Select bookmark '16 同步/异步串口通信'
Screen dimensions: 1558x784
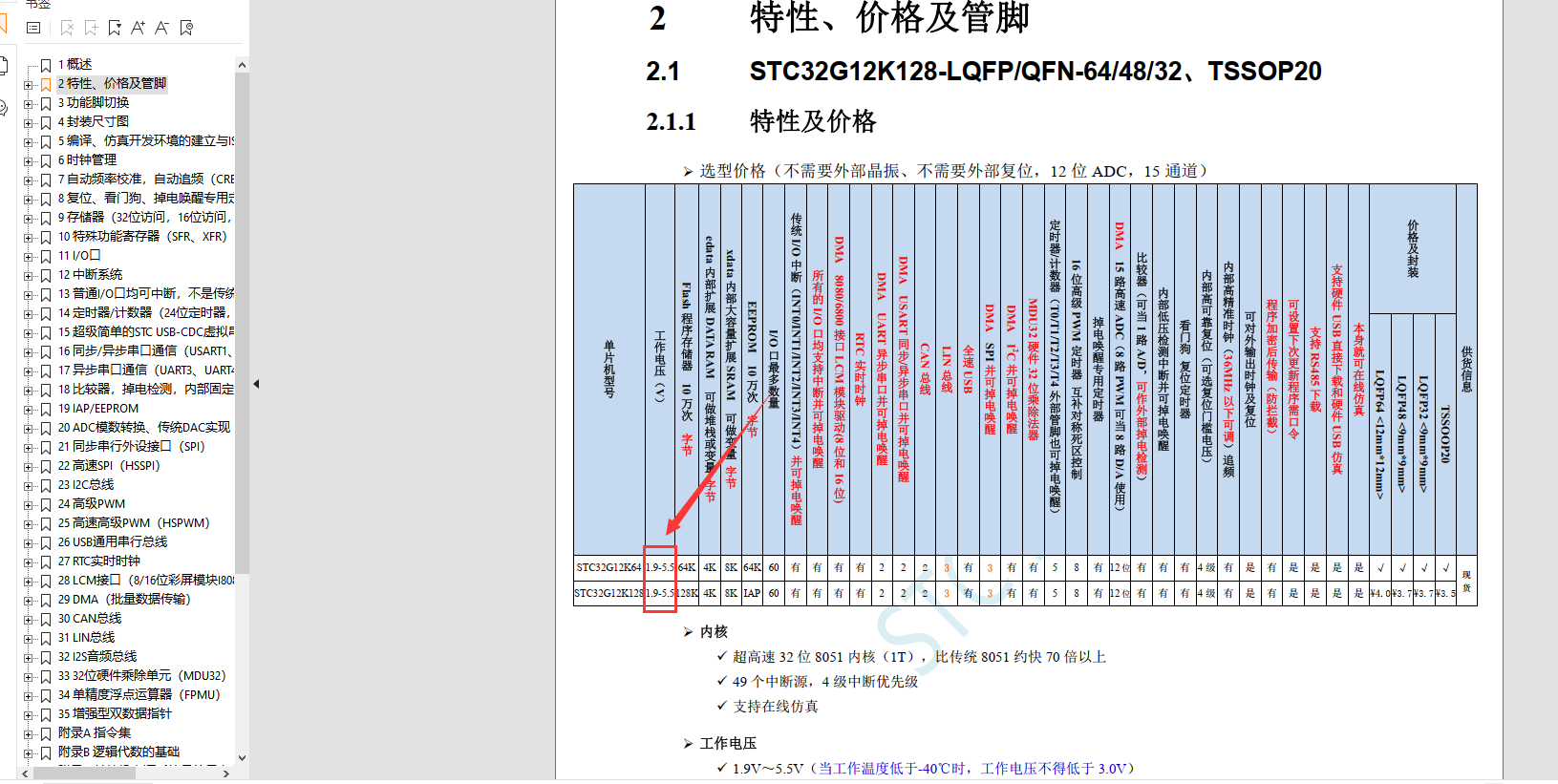145,350
